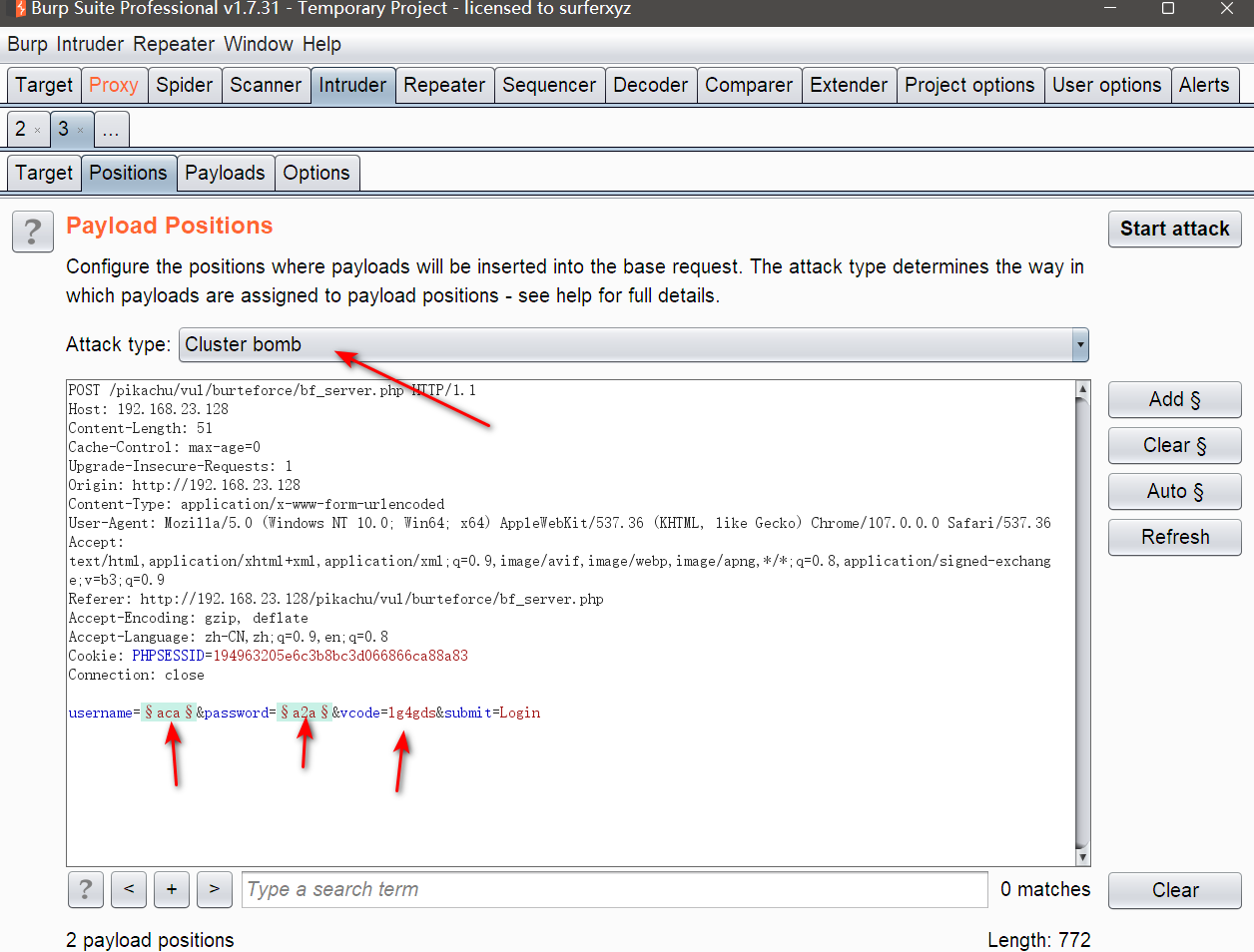Open the Payload Positions help icon
Viewport: 1254px width, 952px height.
point(33,233)
